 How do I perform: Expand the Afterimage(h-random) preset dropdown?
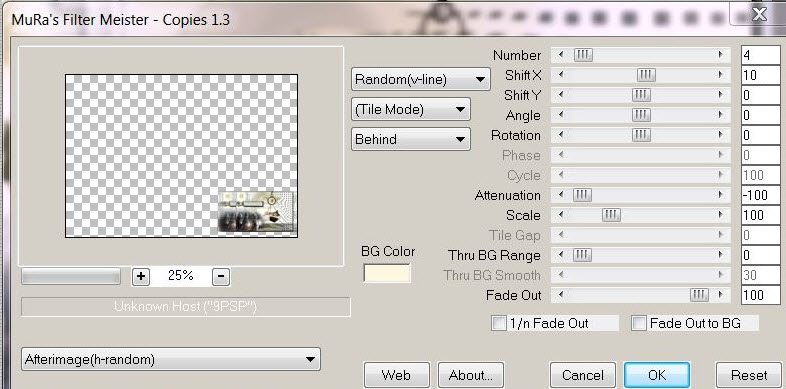[x=170, y=359]
